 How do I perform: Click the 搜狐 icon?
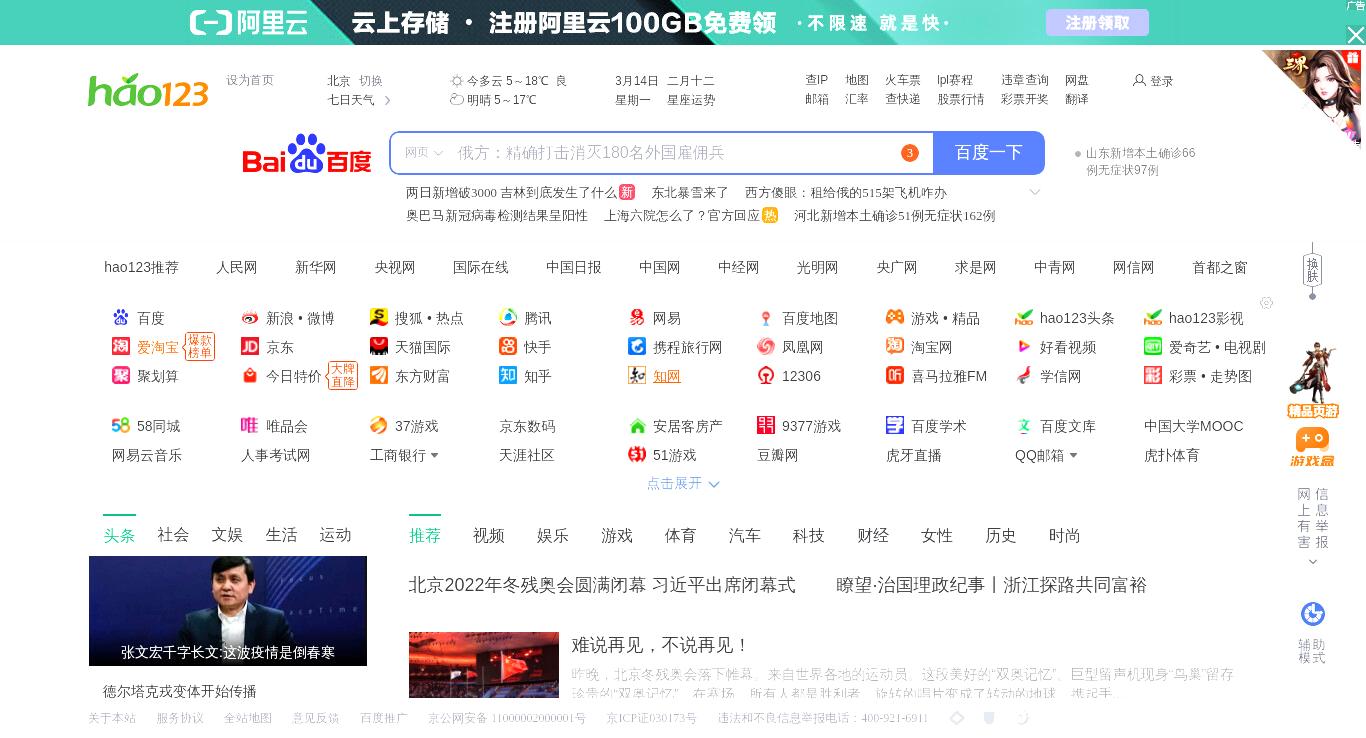coord(379,318)
